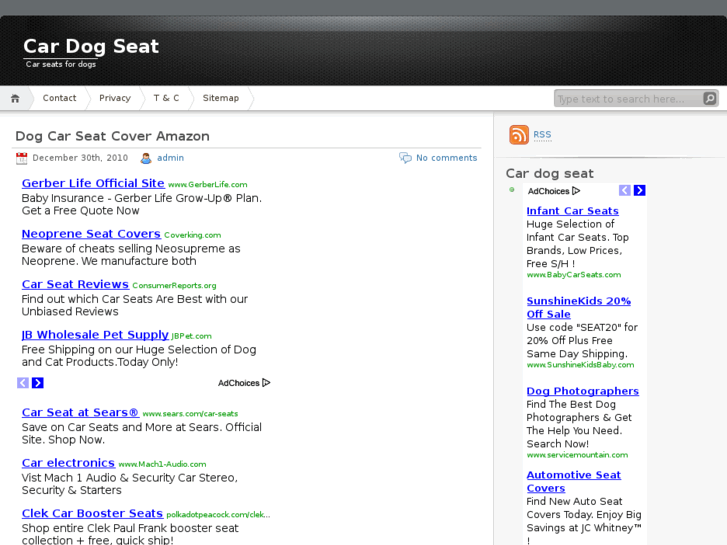Open the Neoprene Seat Covers ad
727x545 pixels.
tap(91, 234)
